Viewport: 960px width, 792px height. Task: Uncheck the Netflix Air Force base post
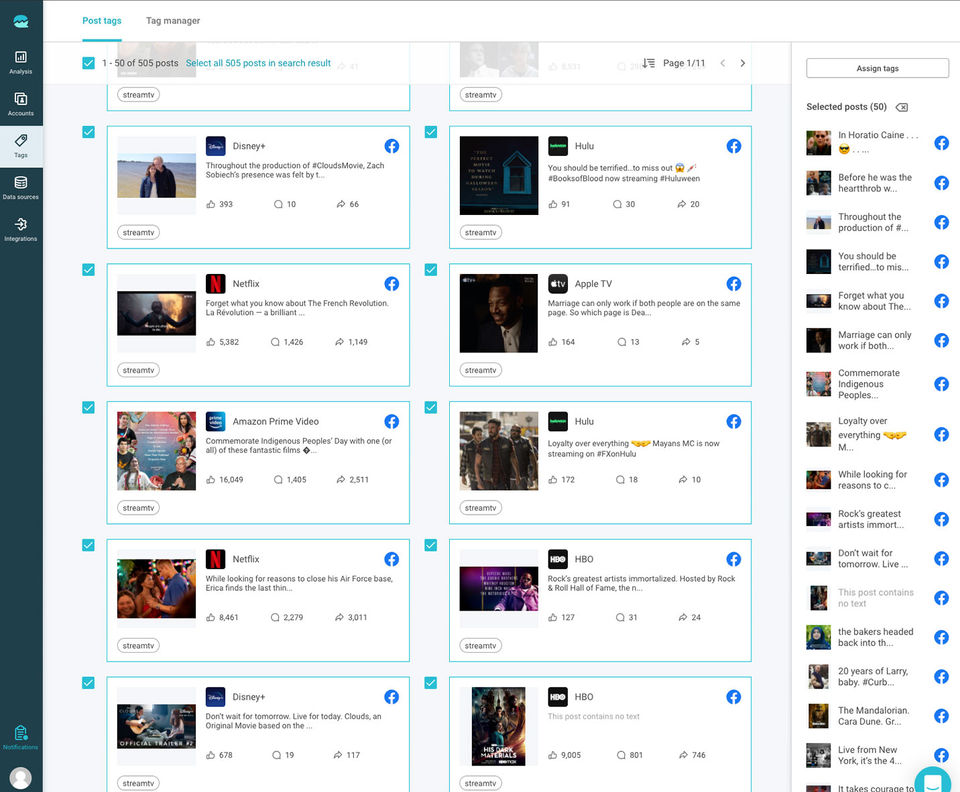(x=88, y=545)
